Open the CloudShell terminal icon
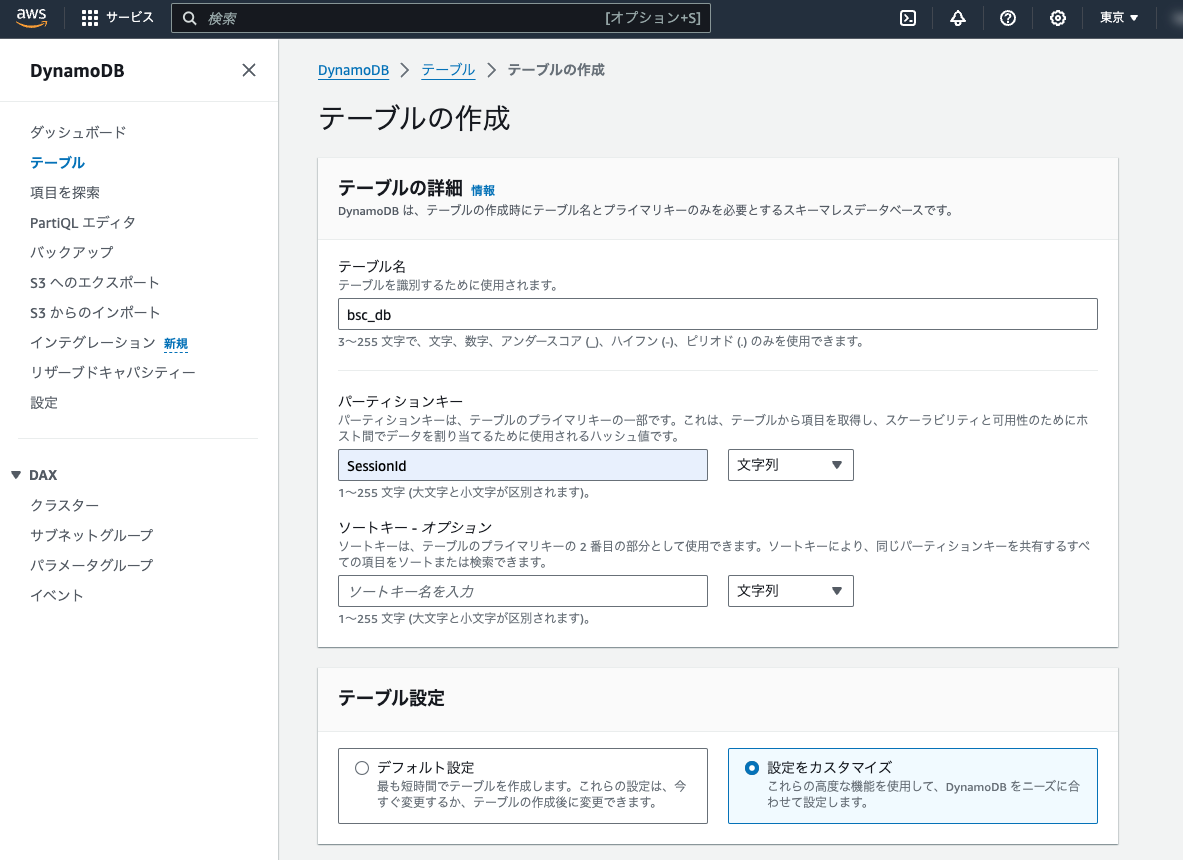1183x860 pixels. [906, 17]
